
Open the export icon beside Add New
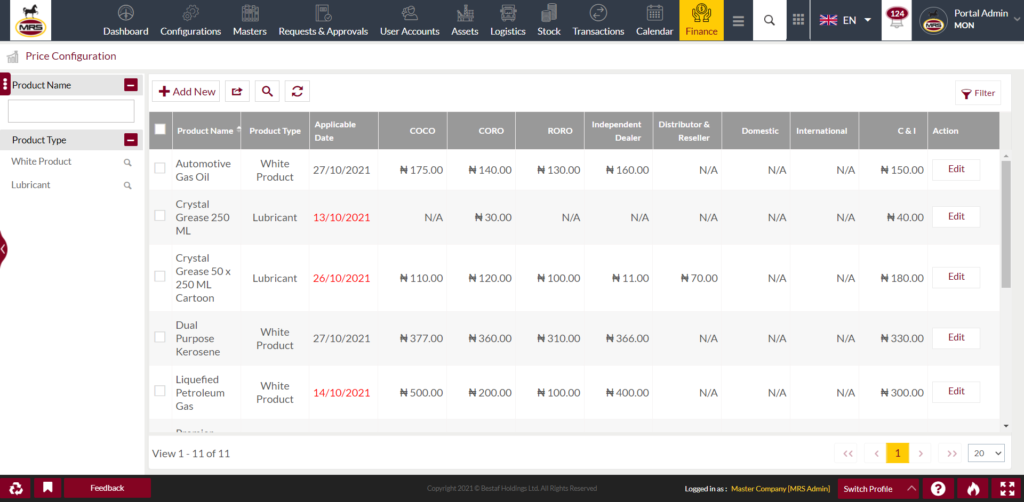(237, 91)
